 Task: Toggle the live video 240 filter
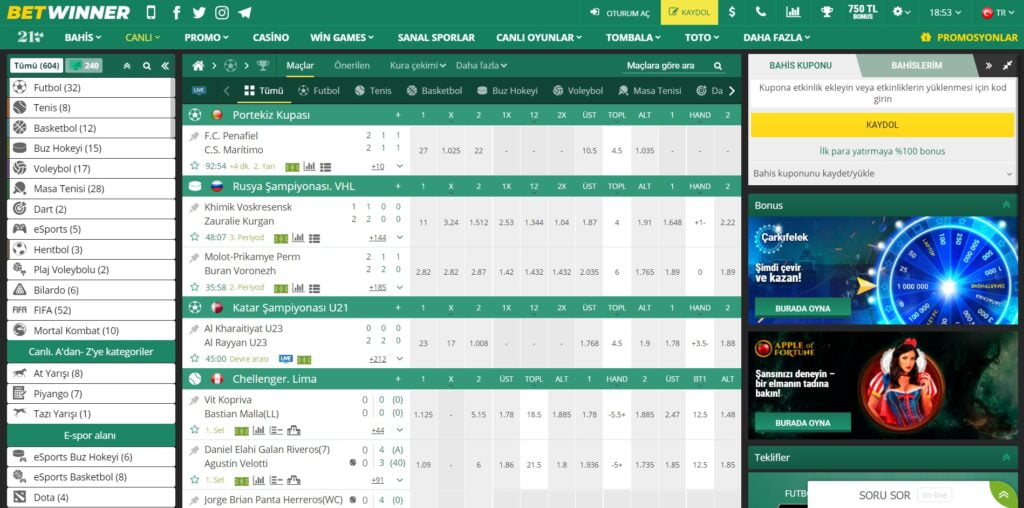(83, 66)
